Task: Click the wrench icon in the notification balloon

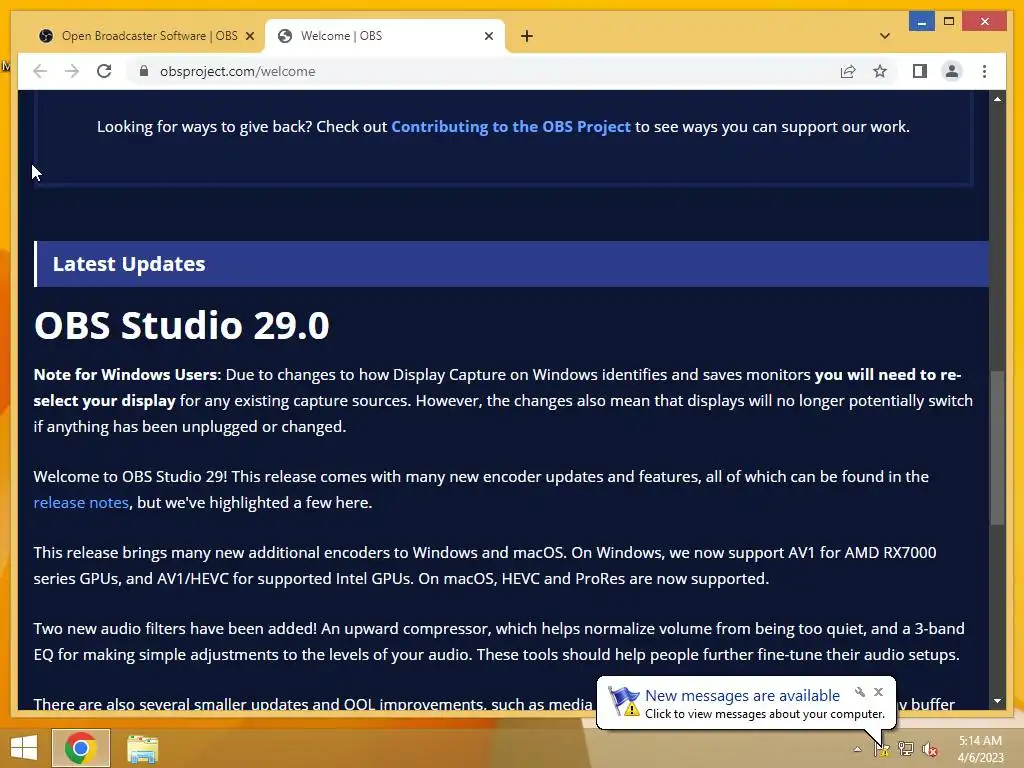Action: 860,692
